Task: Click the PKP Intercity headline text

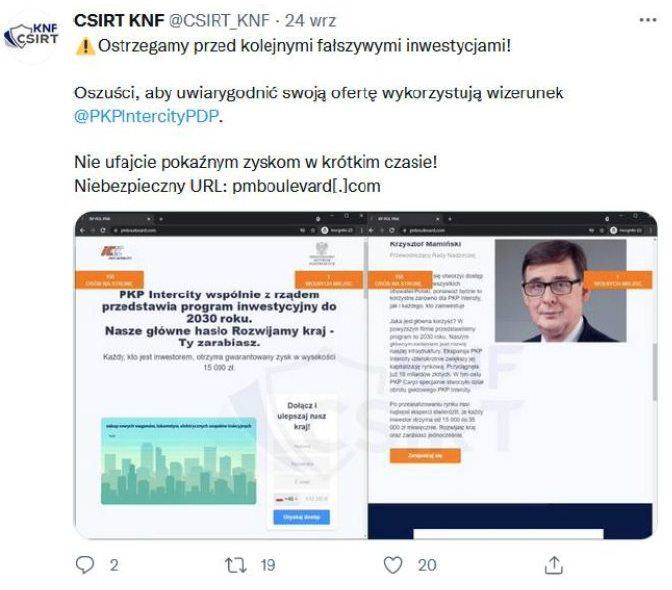Action: click(x=219, y=319)
